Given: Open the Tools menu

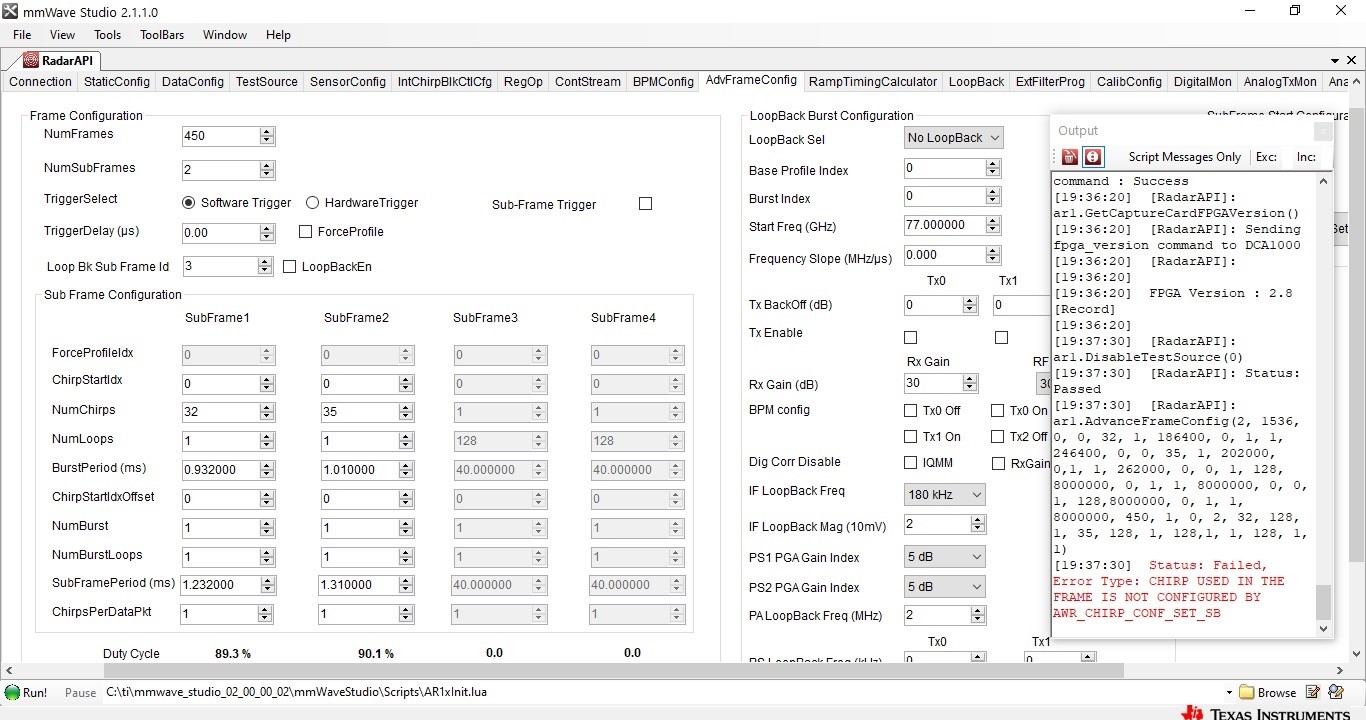Looking at the screenshot, I should point(107,35).
